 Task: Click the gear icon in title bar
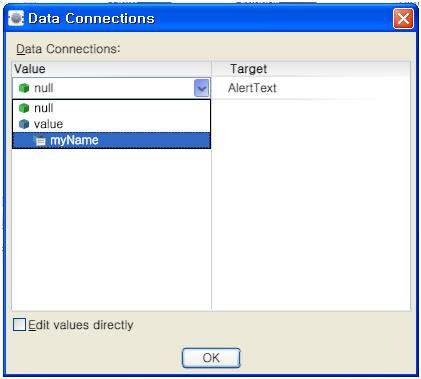pos(16,18)
